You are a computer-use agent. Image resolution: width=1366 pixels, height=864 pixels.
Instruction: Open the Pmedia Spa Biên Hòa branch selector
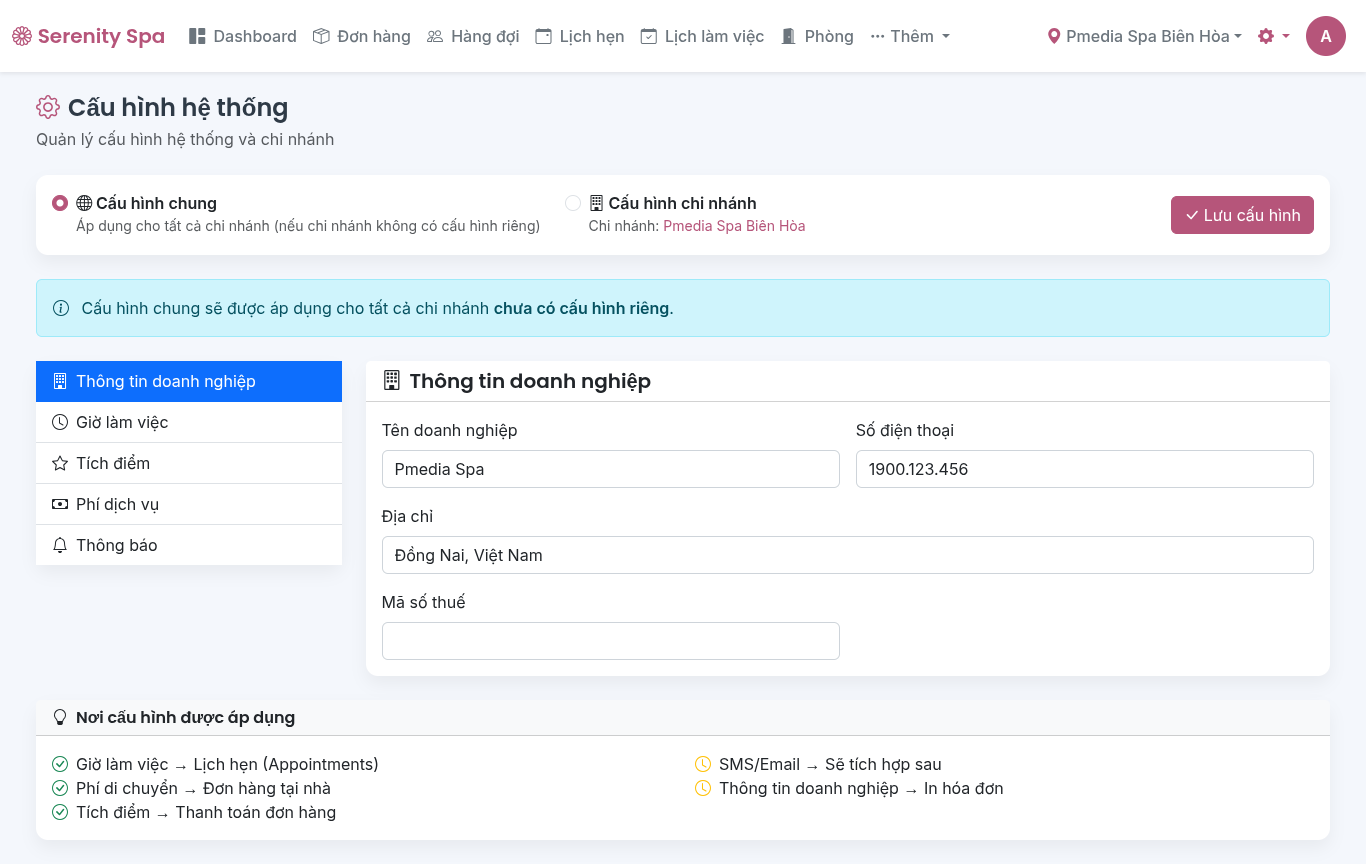1144,36
